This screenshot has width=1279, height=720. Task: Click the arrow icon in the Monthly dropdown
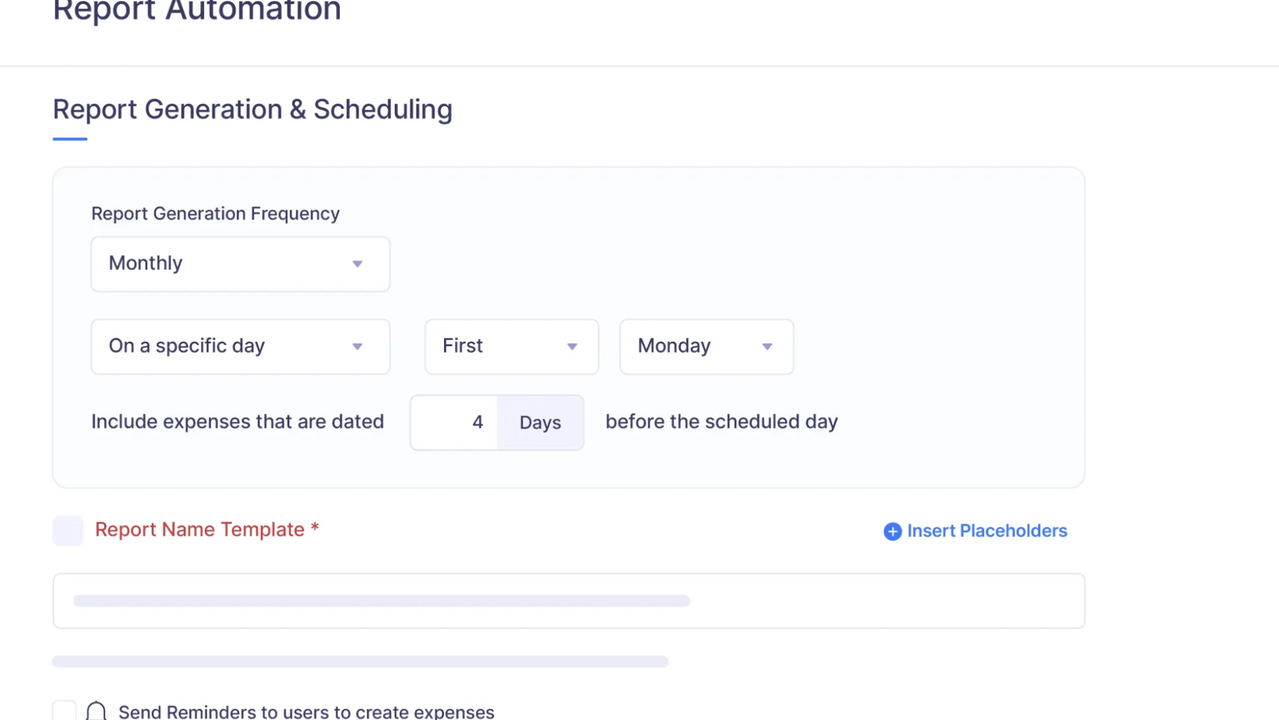pyautogui.click(x=357, y=264)
